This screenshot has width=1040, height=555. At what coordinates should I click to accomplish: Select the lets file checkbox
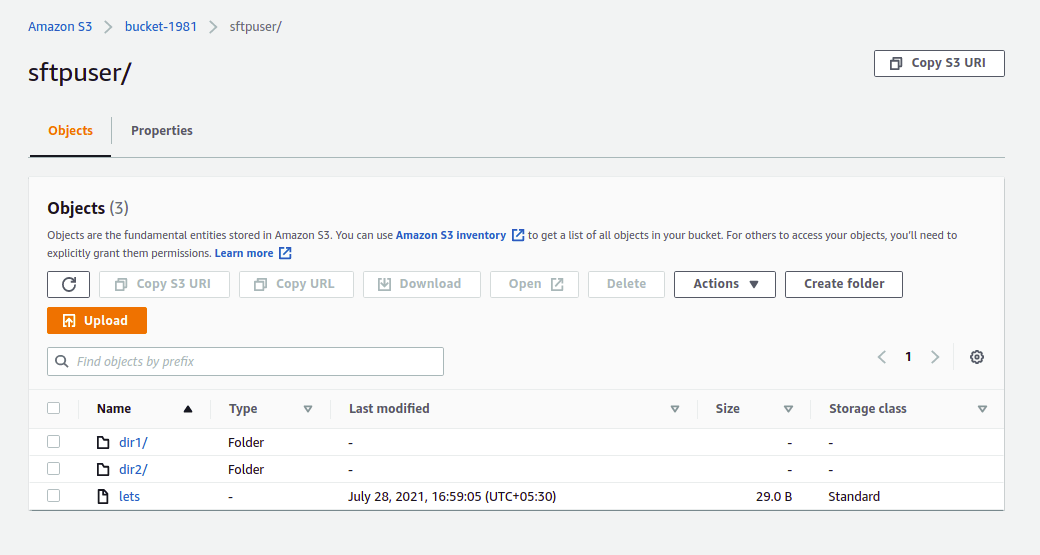pos(54,495)
